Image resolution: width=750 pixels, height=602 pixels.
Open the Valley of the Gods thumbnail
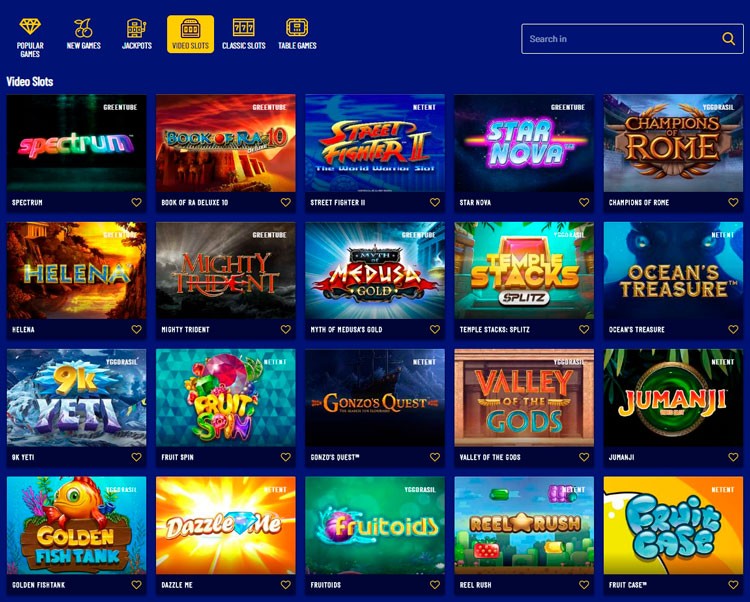524,398
